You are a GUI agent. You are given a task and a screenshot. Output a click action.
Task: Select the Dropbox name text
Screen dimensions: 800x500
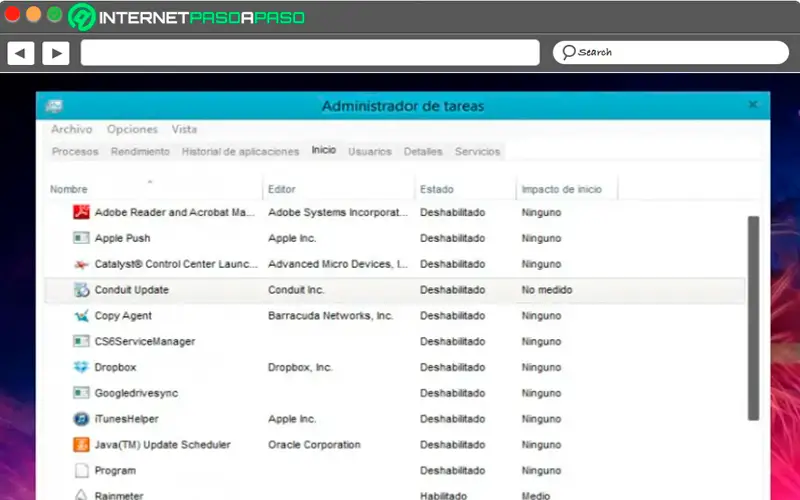(x=115, y=367)
